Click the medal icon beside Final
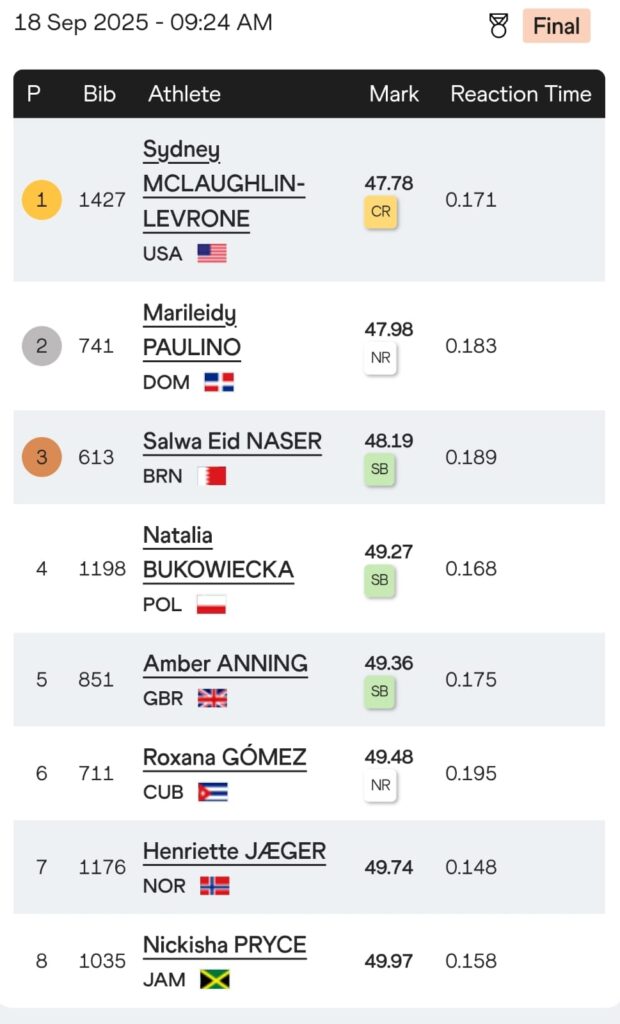Image resolution: width=620 pixels, height=1024 pixels. pos(499,26)
